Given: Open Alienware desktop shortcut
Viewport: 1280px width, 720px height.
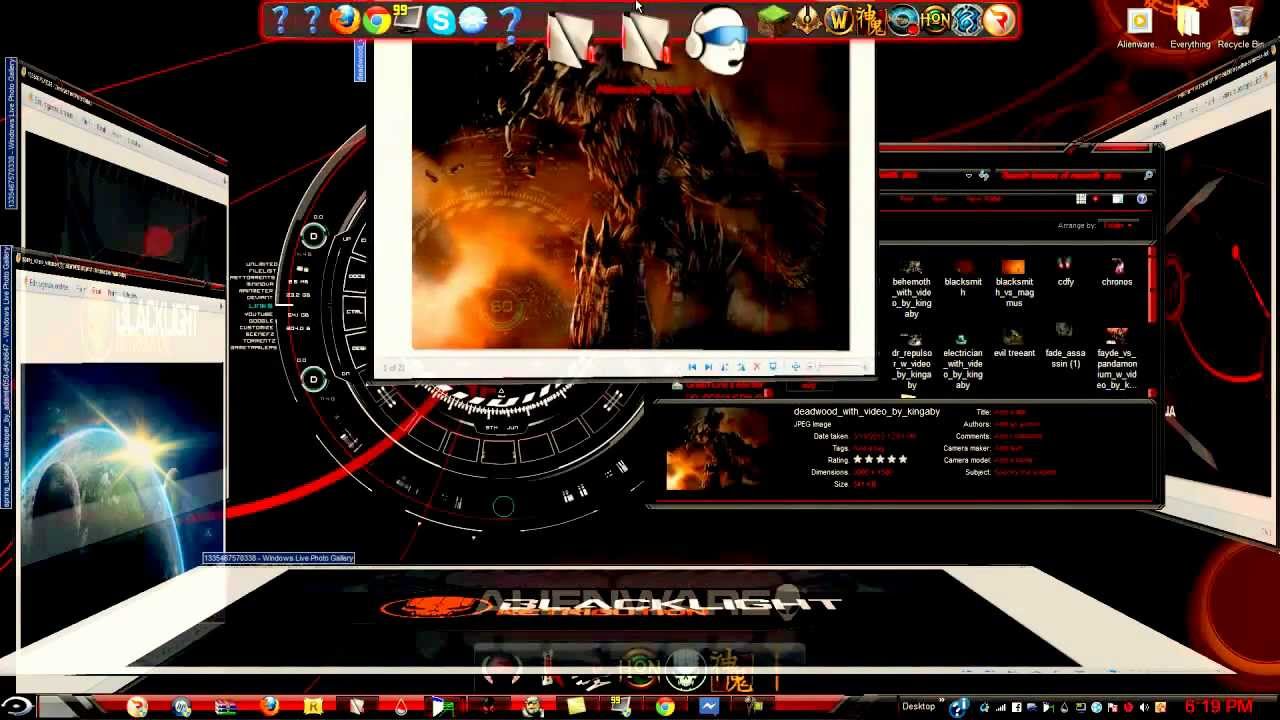Looking at the screenshot, I should pos(1136,28).
